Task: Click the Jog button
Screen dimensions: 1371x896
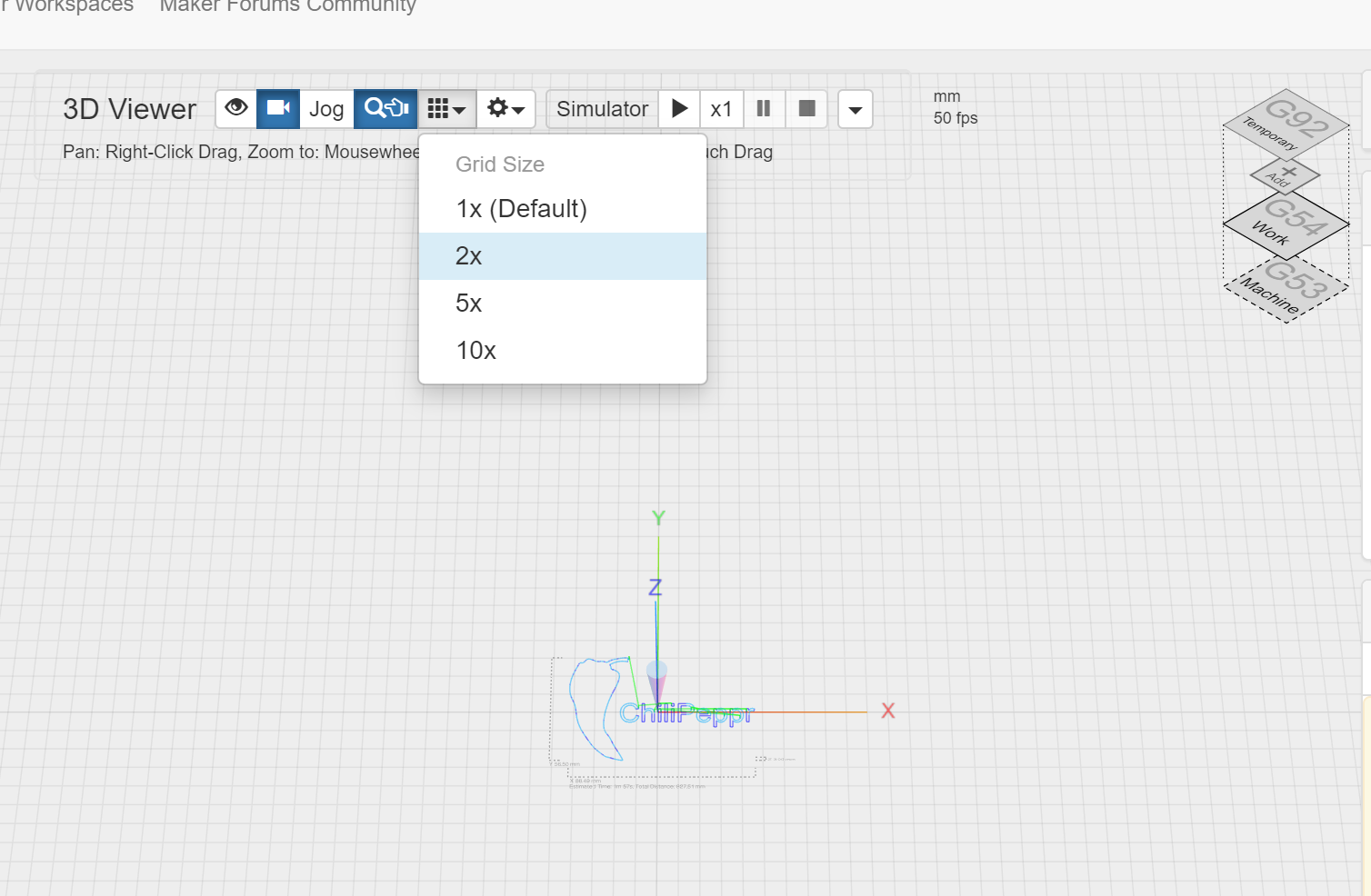Action: 326,109
